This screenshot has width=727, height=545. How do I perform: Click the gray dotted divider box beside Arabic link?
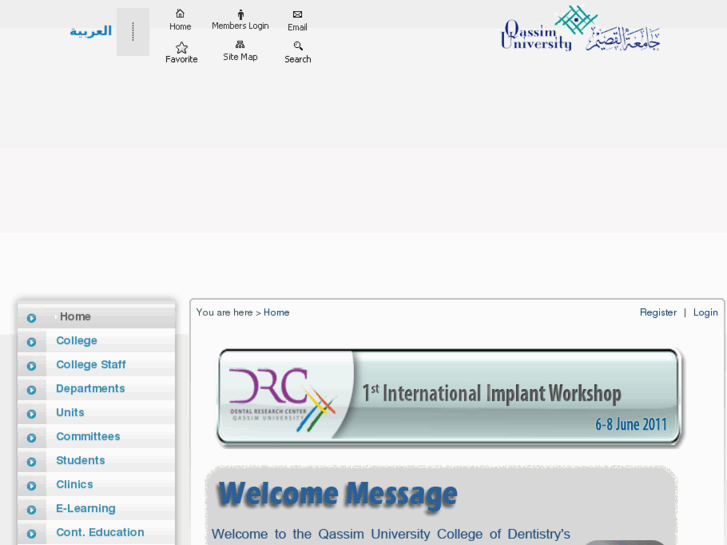coord(133,32)
